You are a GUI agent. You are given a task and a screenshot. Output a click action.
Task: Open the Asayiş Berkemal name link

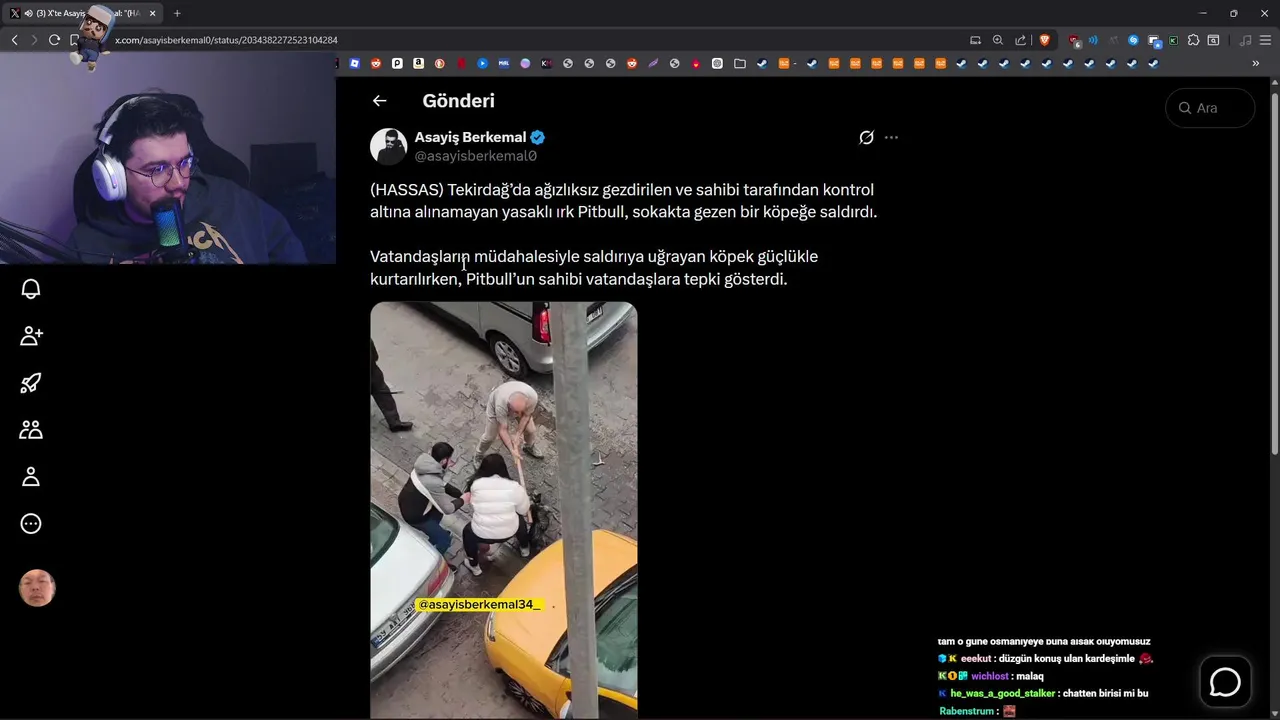(x=470, y=137)
